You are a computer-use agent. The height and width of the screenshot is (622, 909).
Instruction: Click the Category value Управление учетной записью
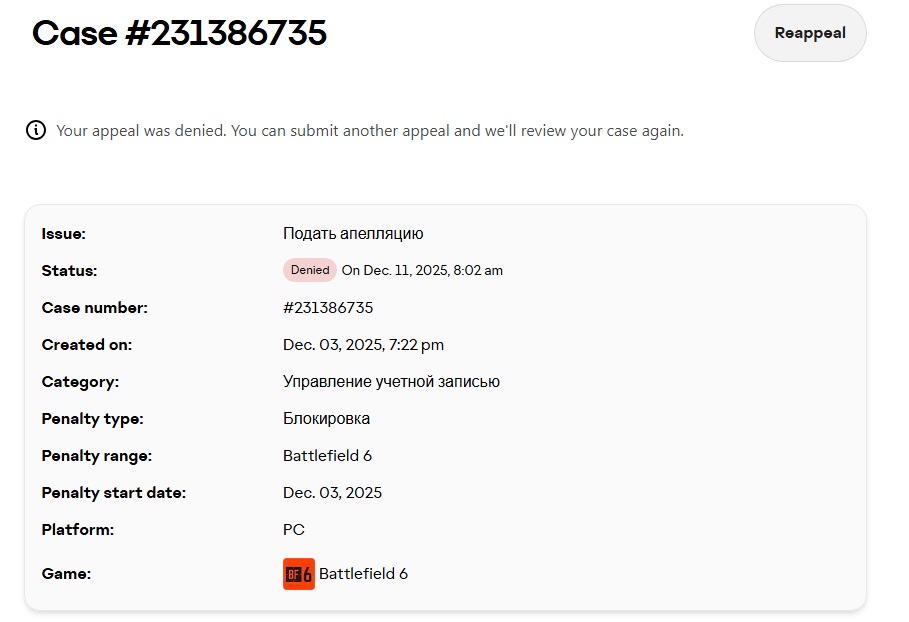(x=391, y=381)
